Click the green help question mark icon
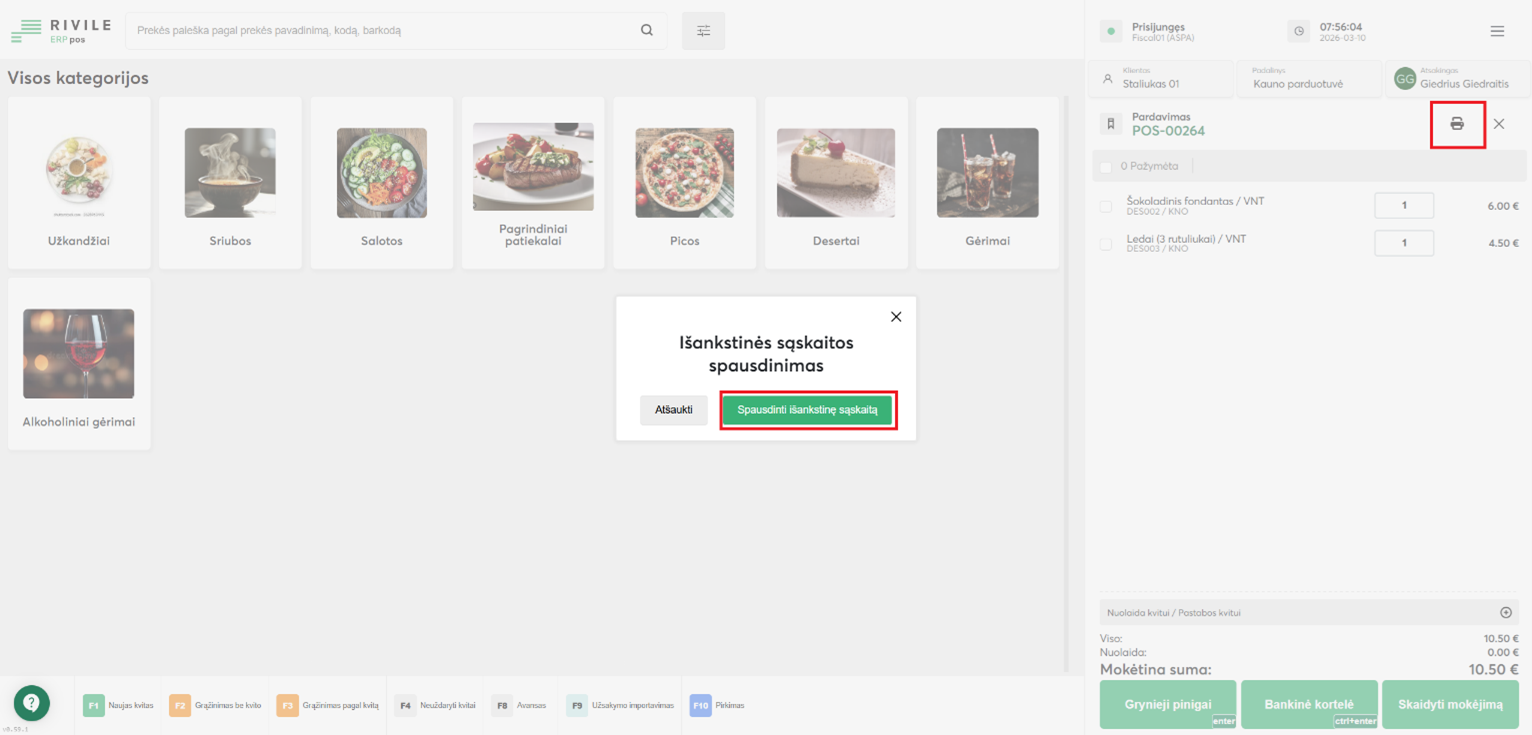 coord(31,703)
